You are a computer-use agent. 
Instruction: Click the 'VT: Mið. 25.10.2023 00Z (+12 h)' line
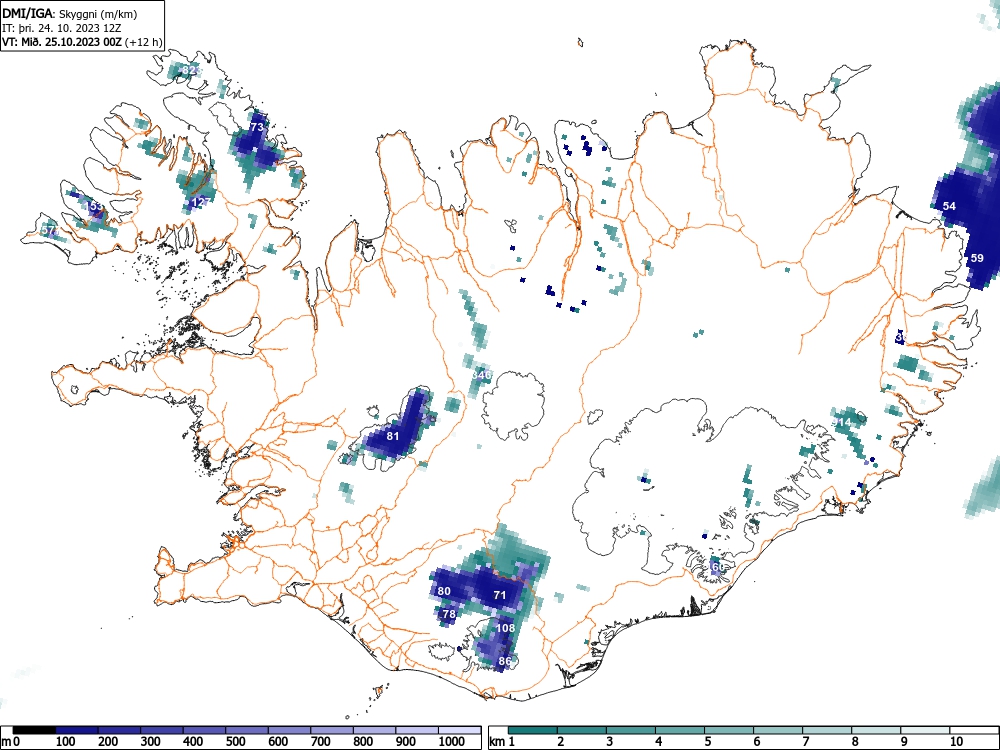click(x=82, y=42)
